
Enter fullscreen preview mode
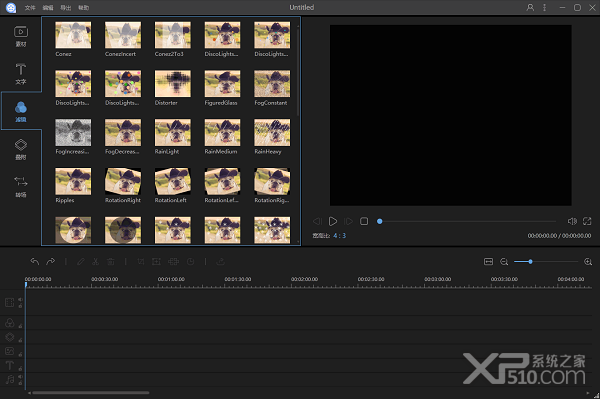coord(587,221)
